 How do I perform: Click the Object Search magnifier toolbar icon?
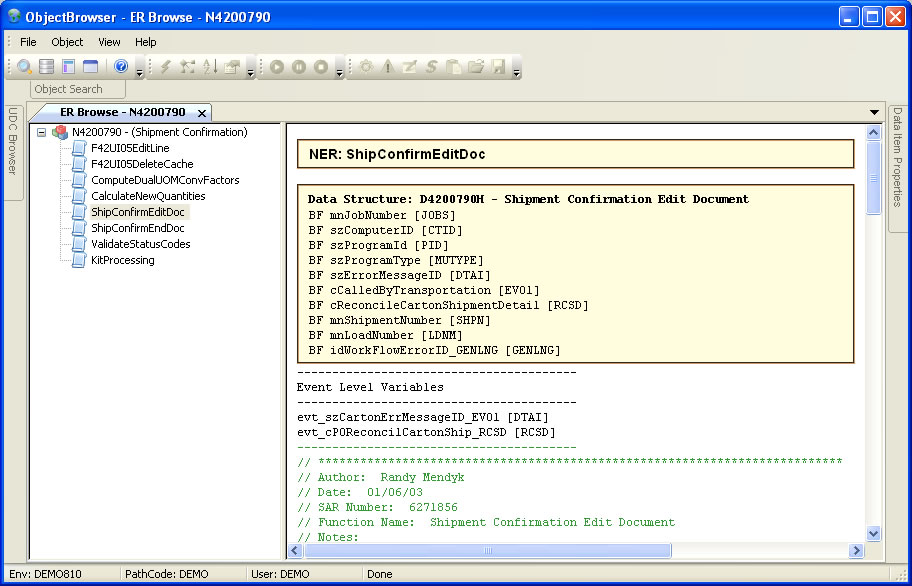[x=24, y=67]
